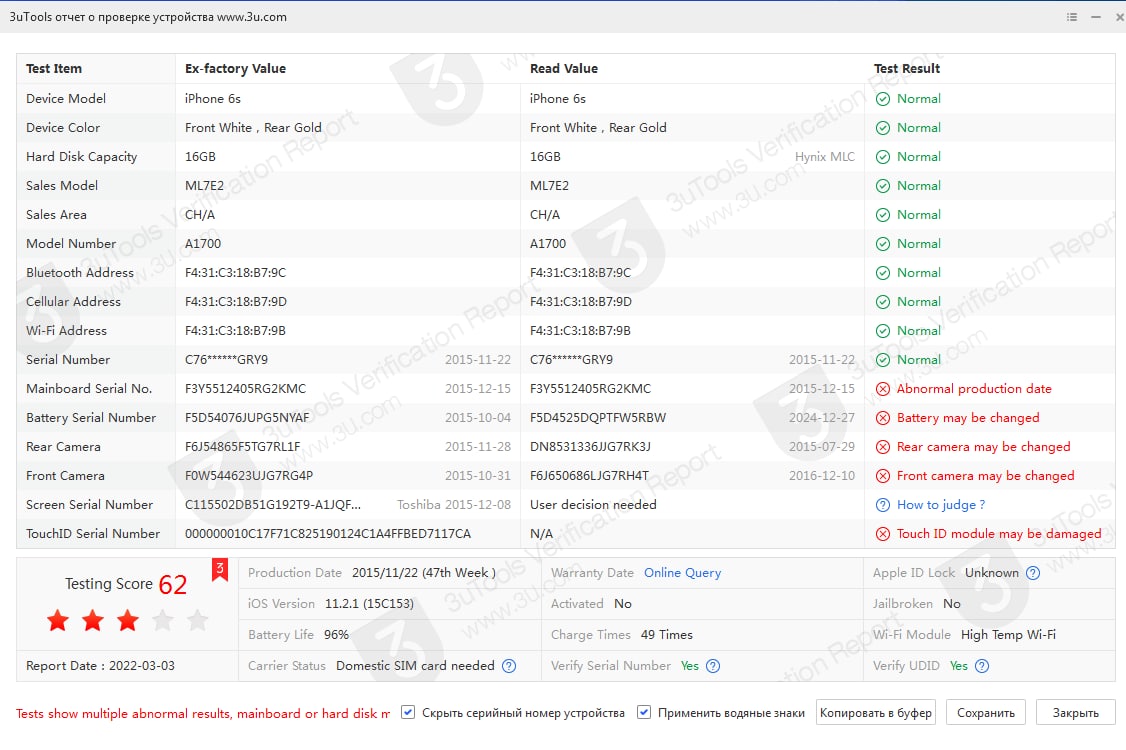Image resolution: width=1126 pixels, height=750 pixels.
Task: Click the mainboard read date '2015-12-15' in Read Value column
Action: 822,389
